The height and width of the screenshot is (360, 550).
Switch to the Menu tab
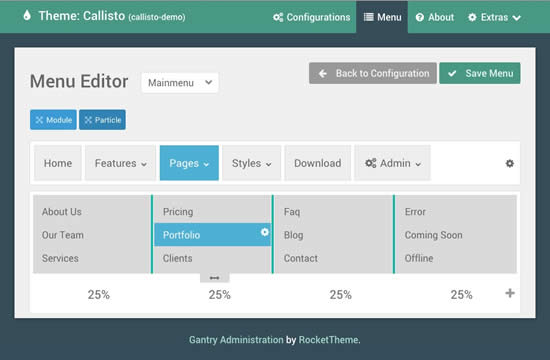[382, 17]
